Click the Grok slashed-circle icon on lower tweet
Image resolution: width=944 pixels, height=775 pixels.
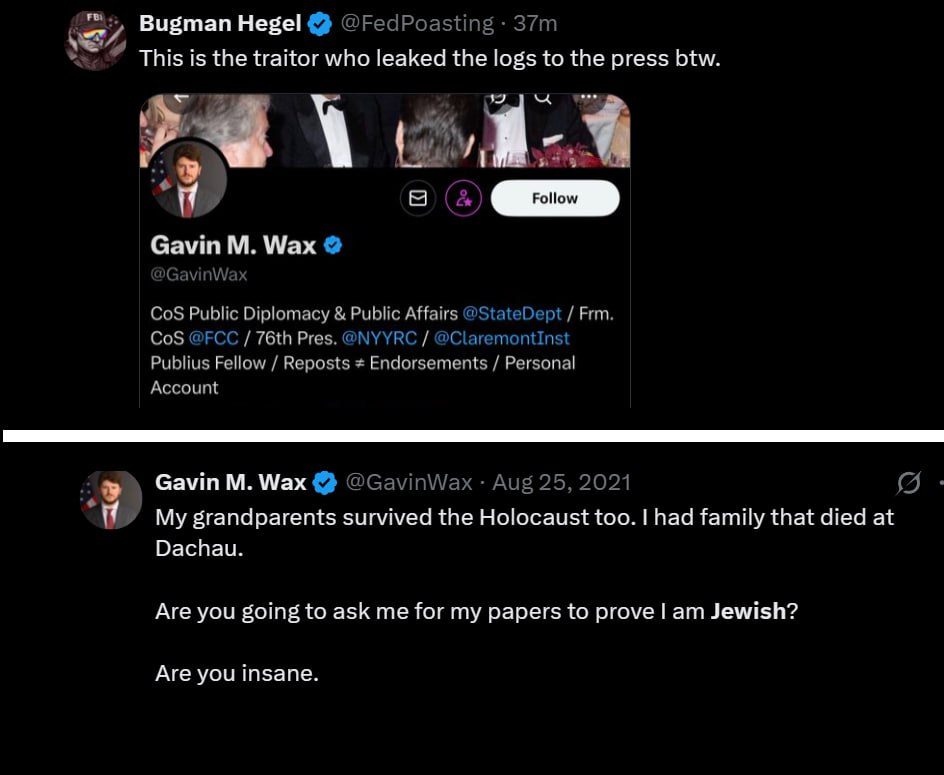[908, 484]
